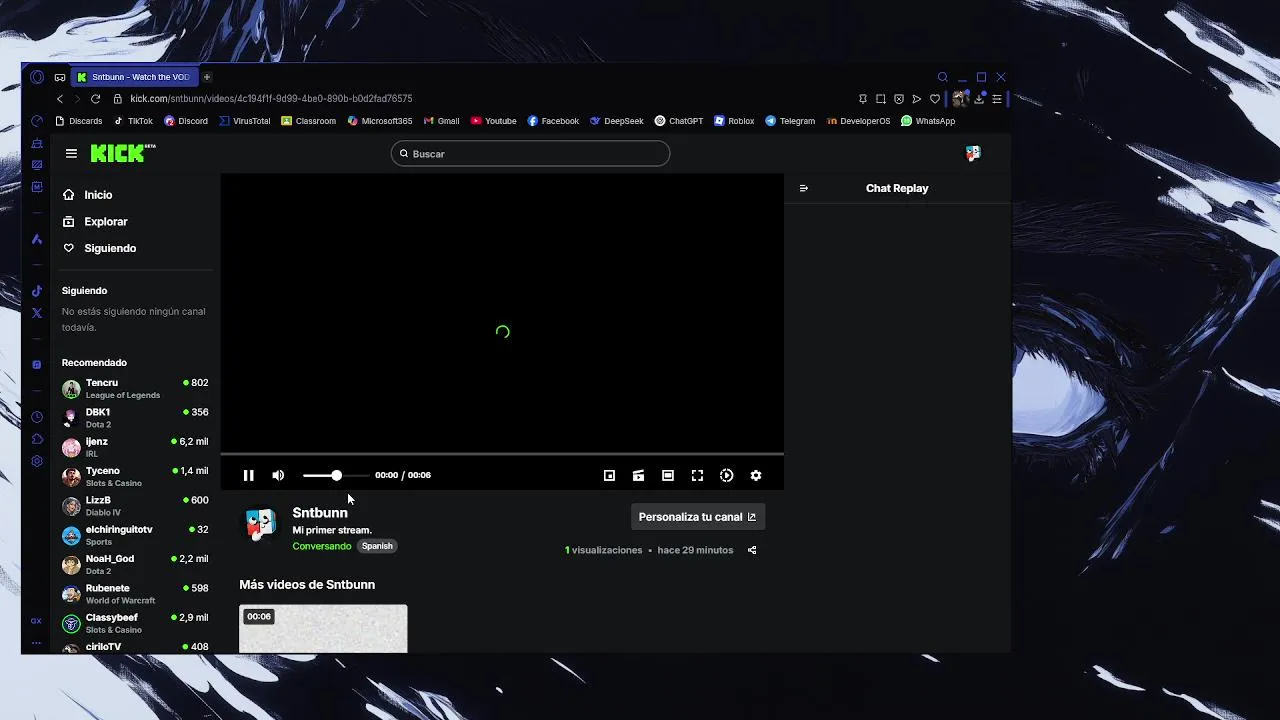Open playback speed control in the player
The image size is (1280, 720).
[x=727, y=475]
